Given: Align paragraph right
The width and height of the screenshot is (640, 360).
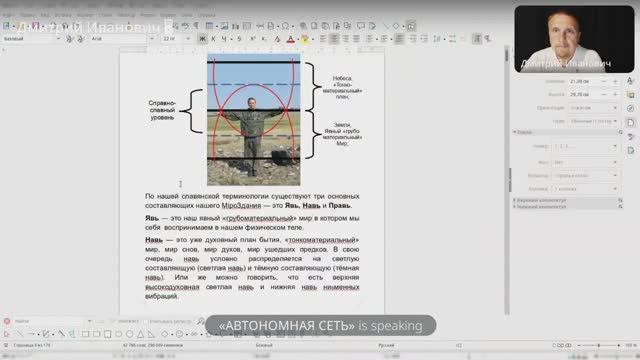Looking at the screenshot, I should click(x=345, y=39).
